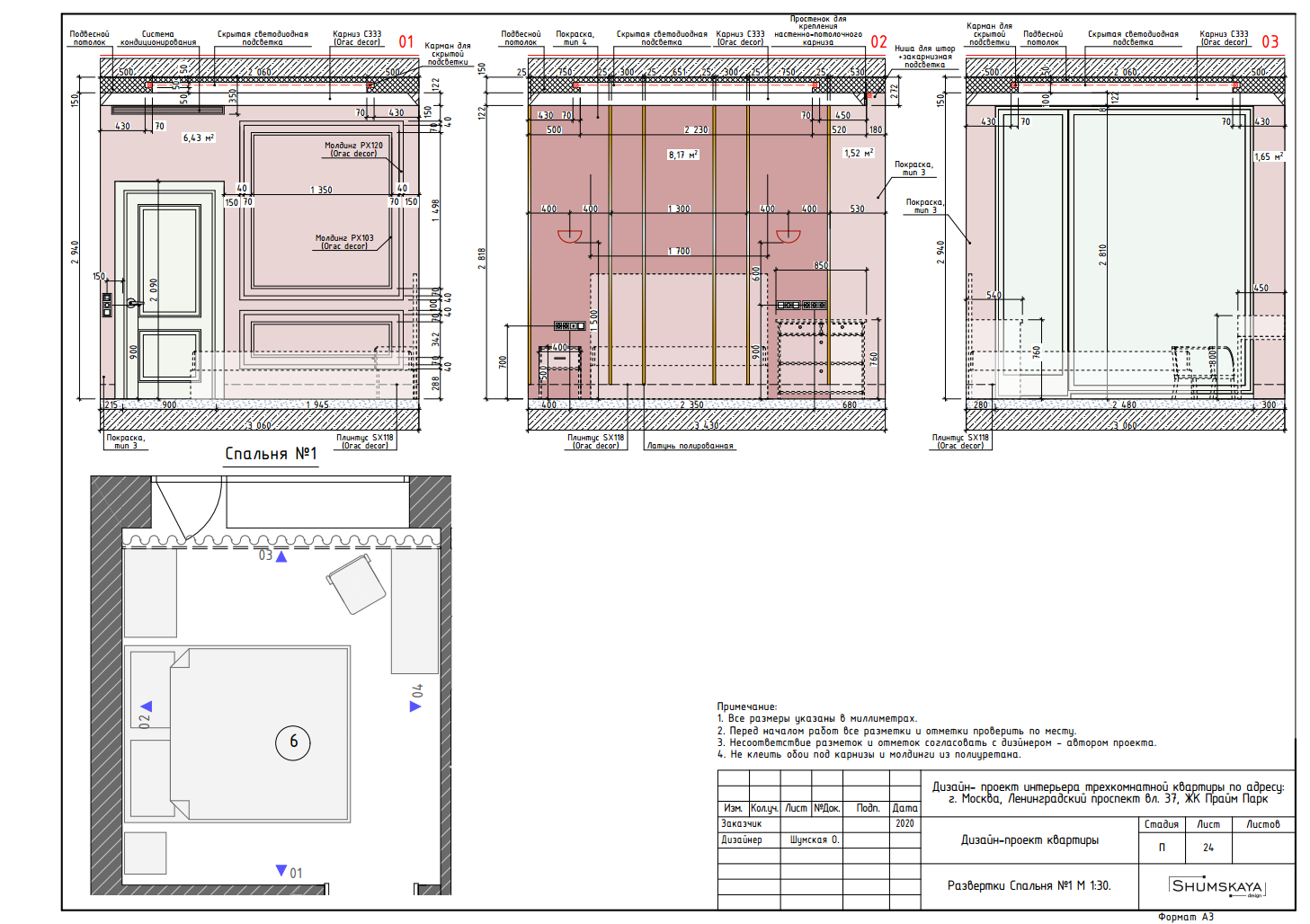1310x924 pixels.
Task: Select the air conditioning grille in elevation 01
Action: [167, 111]
